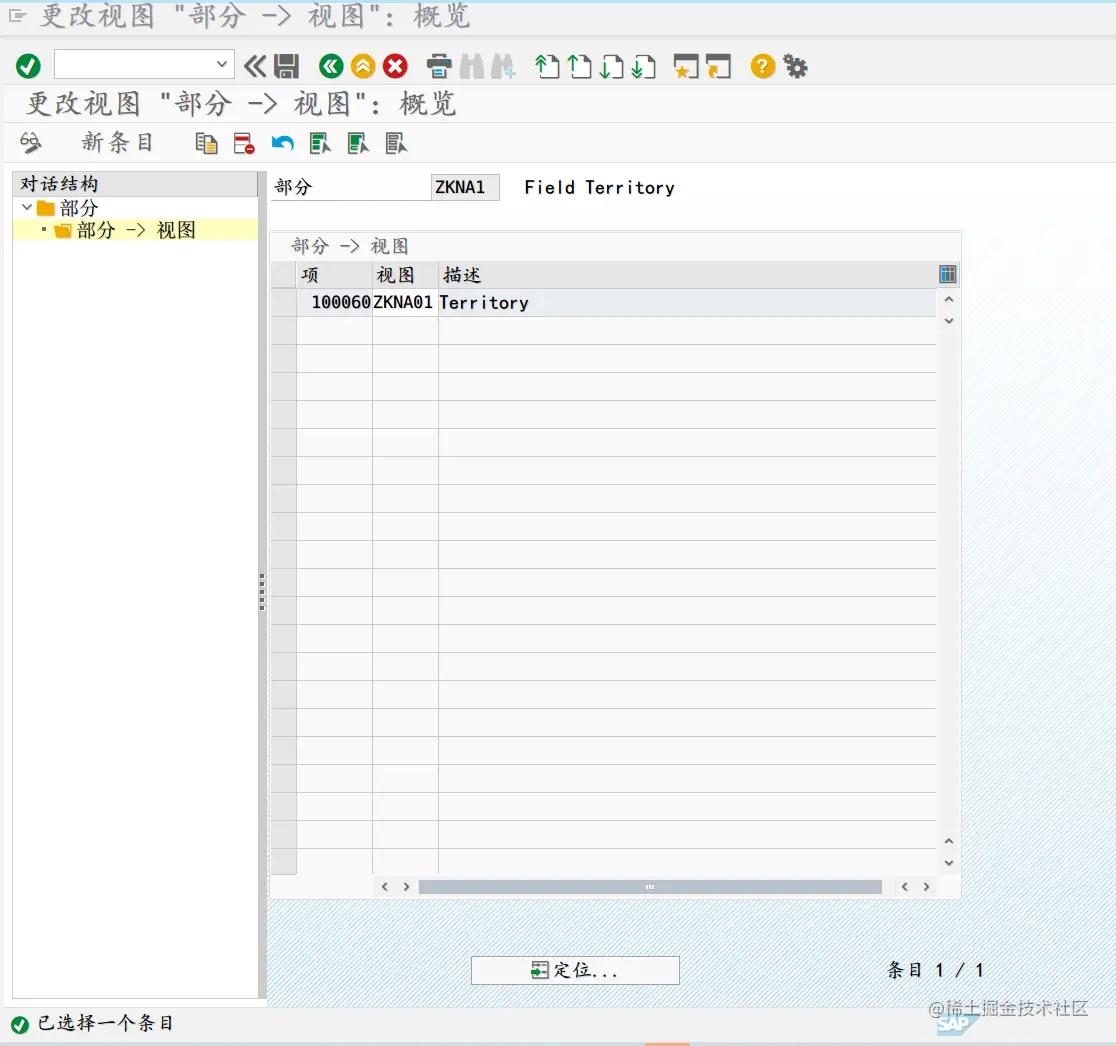Click the 新条目 button
This screenshot has width=1116, height=1046.
point(117,142)
